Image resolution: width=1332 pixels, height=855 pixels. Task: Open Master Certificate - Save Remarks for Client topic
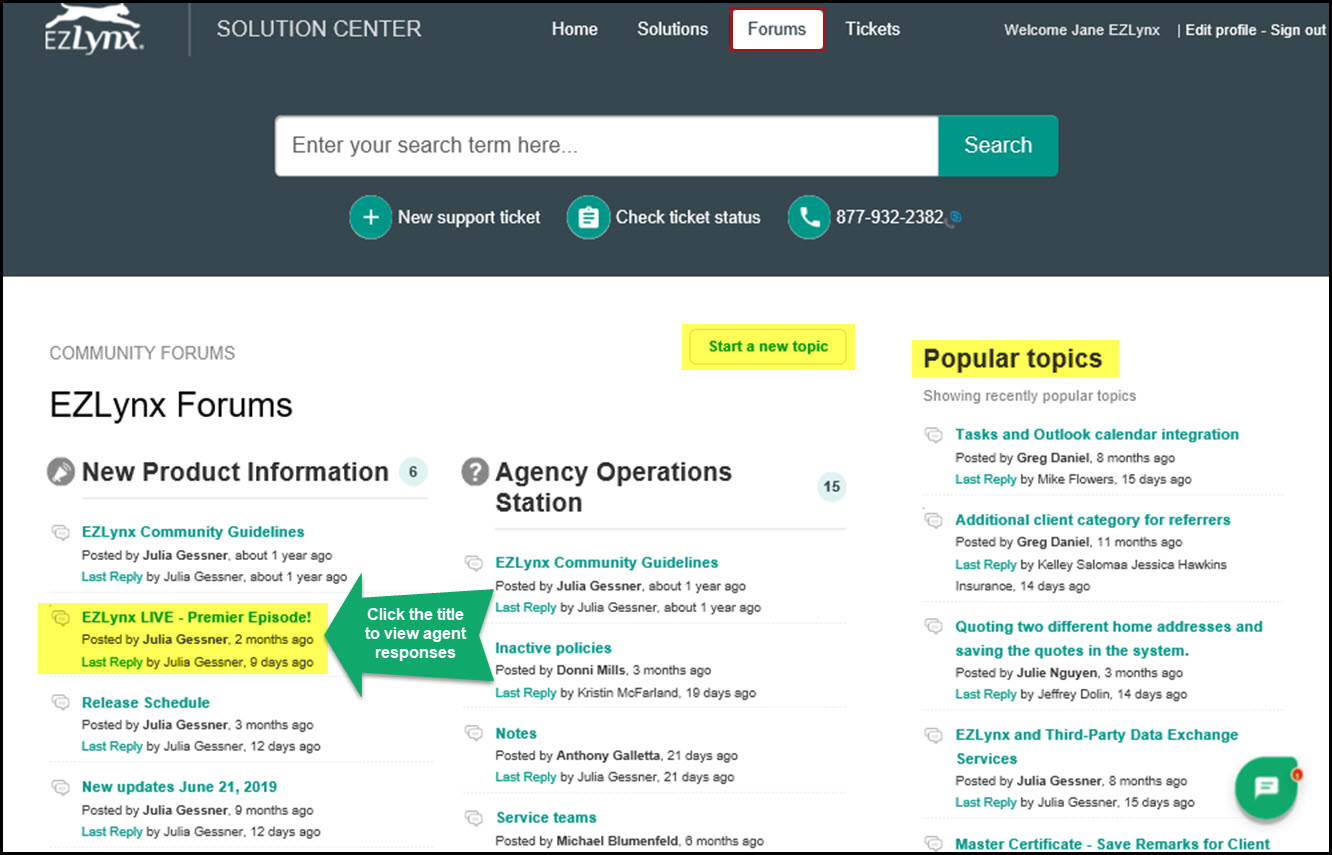point(1113,845)
